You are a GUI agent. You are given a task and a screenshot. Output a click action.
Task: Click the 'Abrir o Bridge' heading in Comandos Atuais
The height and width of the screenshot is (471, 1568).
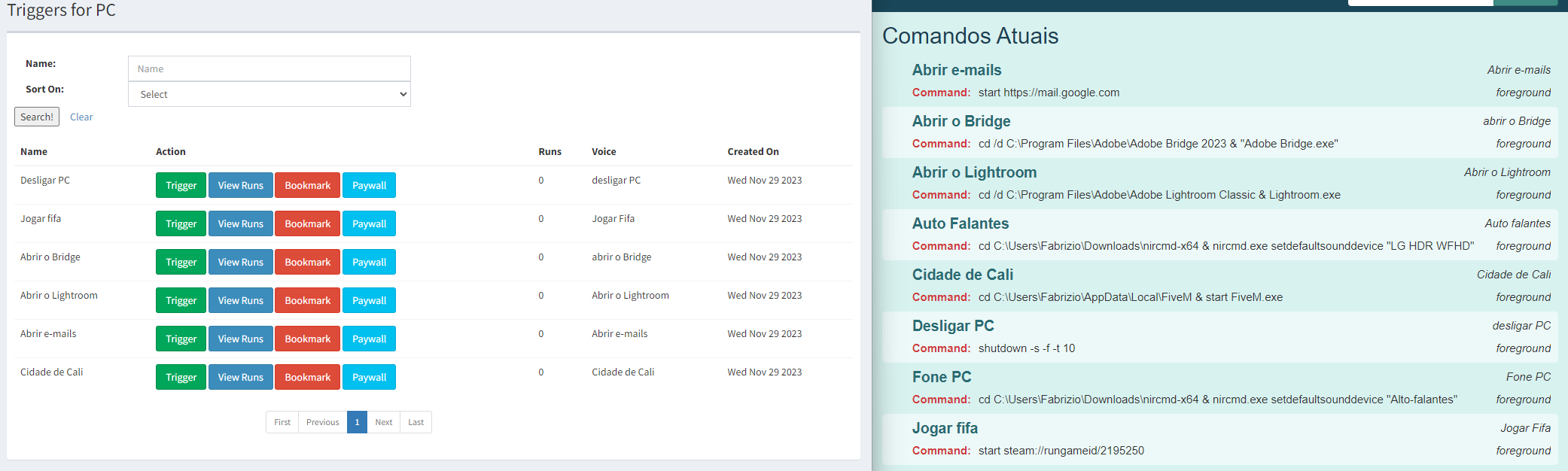[961, 121]
